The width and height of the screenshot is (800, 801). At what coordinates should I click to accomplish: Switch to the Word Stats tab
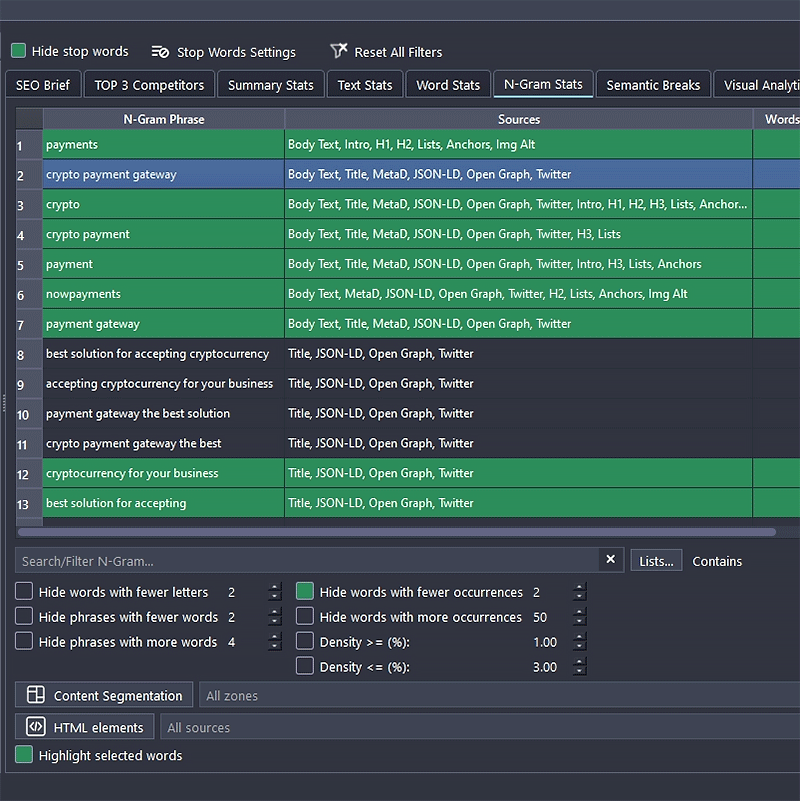pos(448,85)
